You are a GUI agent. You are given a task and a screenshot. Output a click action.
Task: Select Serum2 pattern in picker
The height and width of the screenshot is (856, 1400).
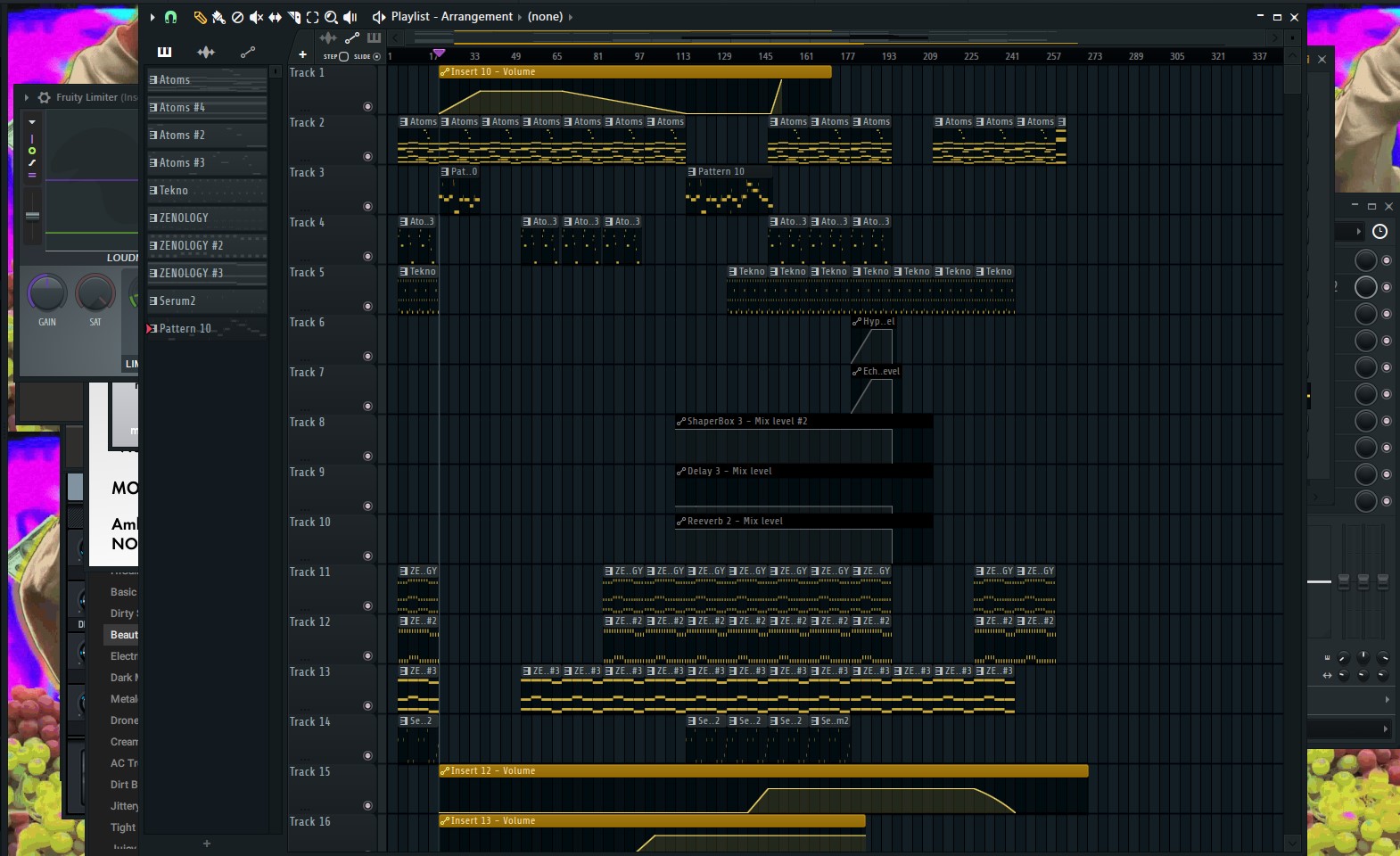tap(207, 301)
